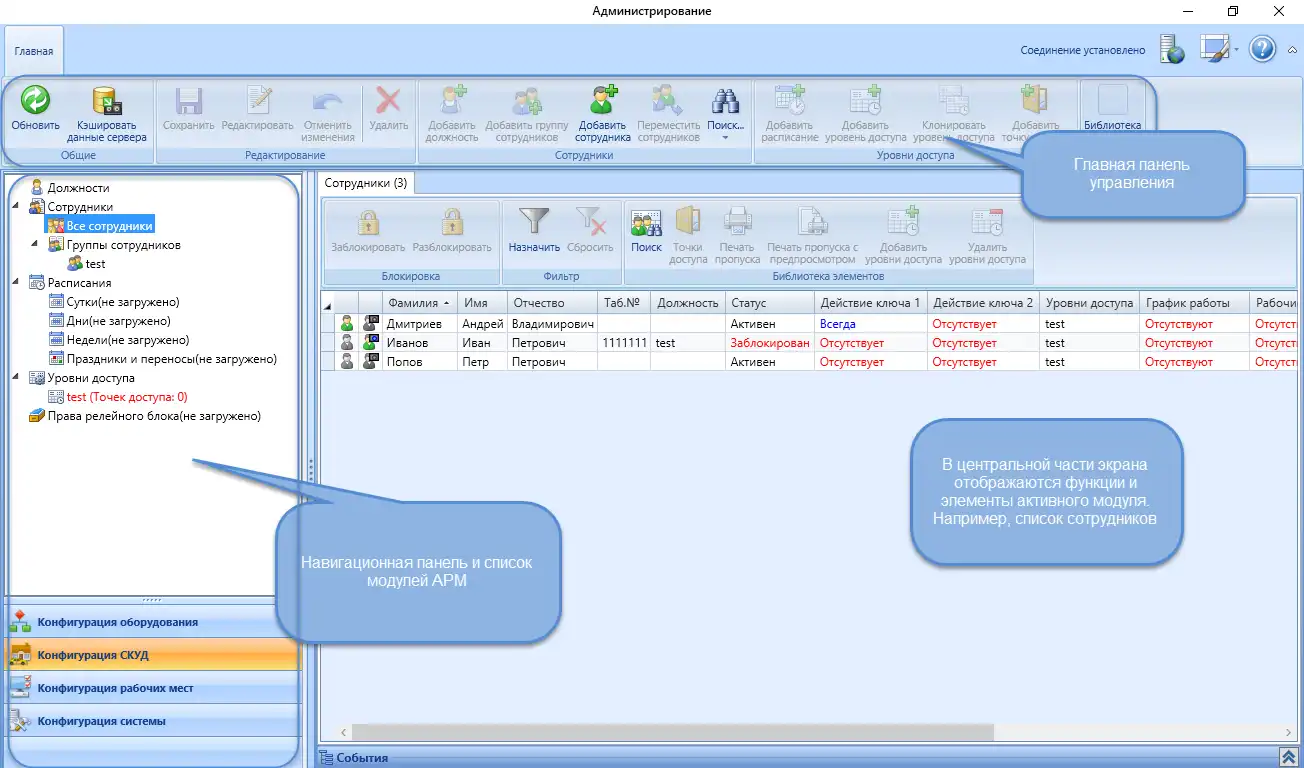Select the test employee group
Viewport: 1304px width, 768px height.
click(95, 264)
